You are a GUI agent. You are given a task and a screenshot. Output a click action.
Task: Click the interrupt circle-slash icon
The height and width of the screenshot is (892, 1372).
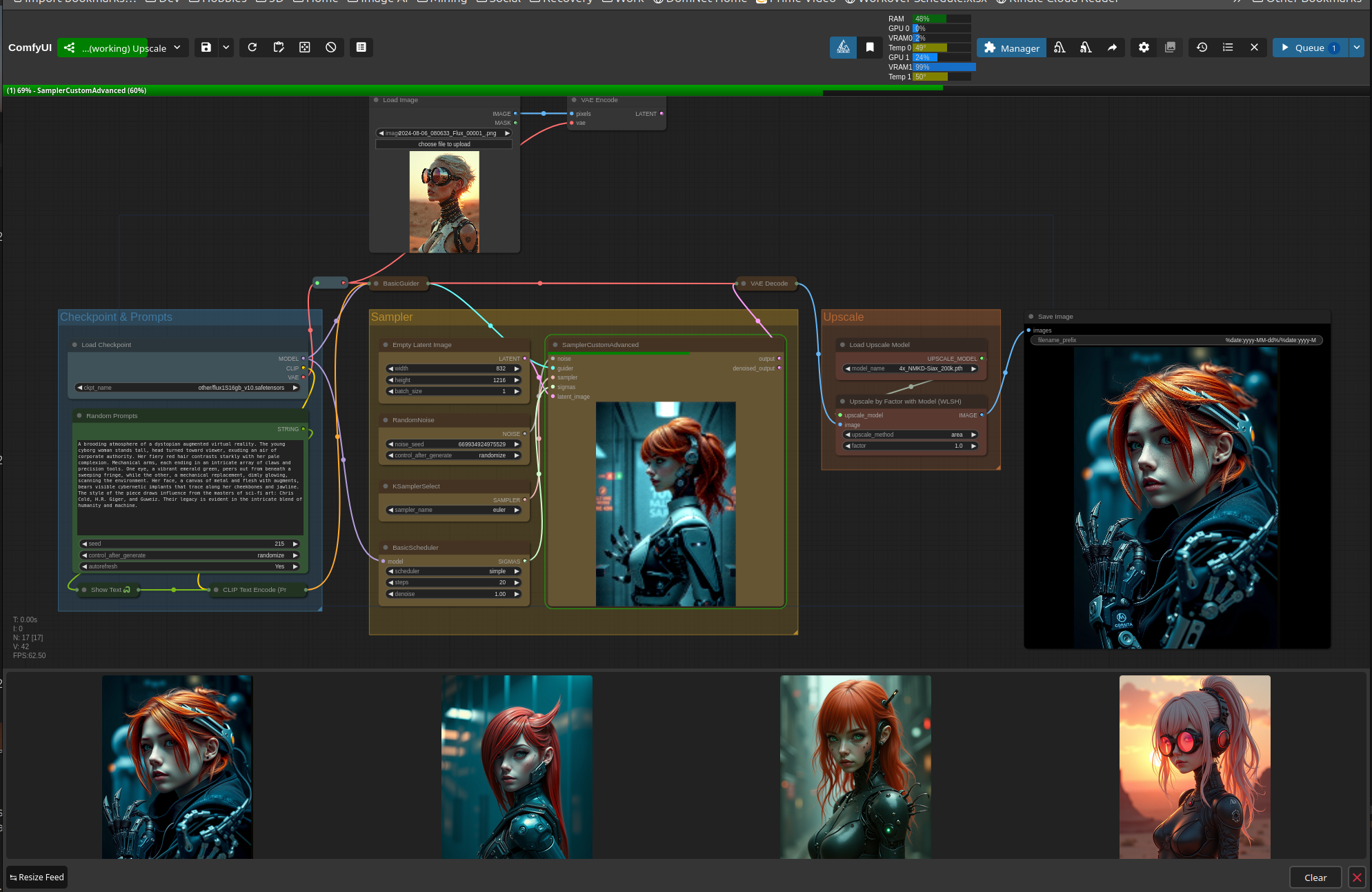tap(331, 48)
